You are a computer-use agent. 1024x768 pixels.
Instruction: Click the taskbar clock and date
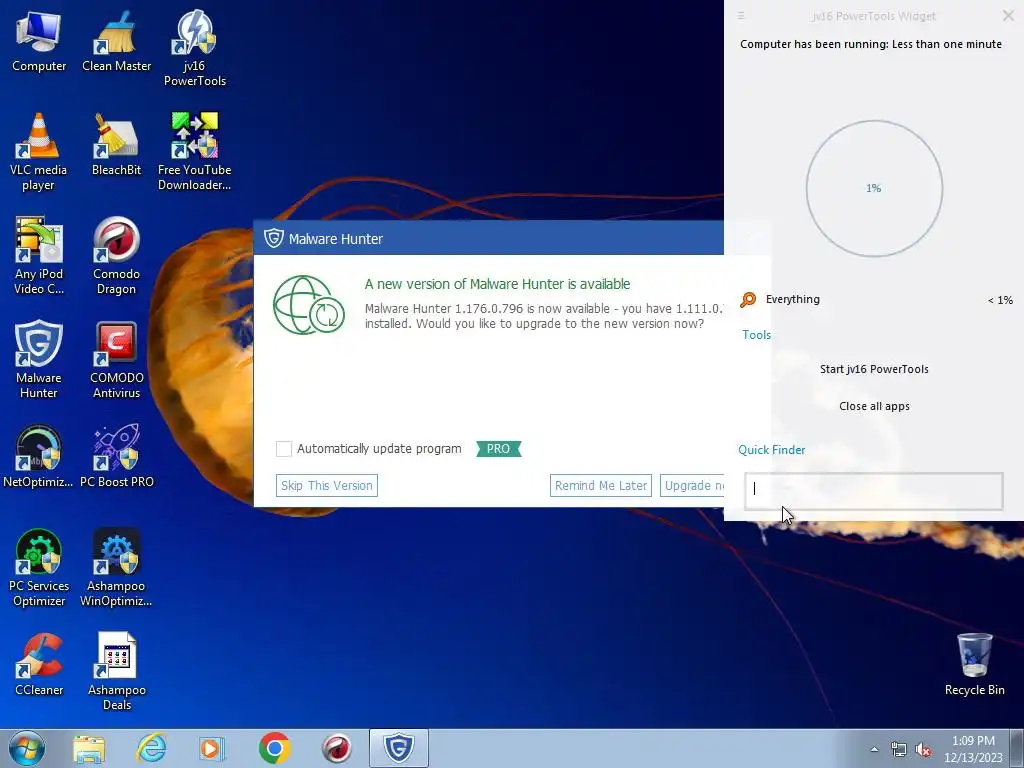click(973, 749)
